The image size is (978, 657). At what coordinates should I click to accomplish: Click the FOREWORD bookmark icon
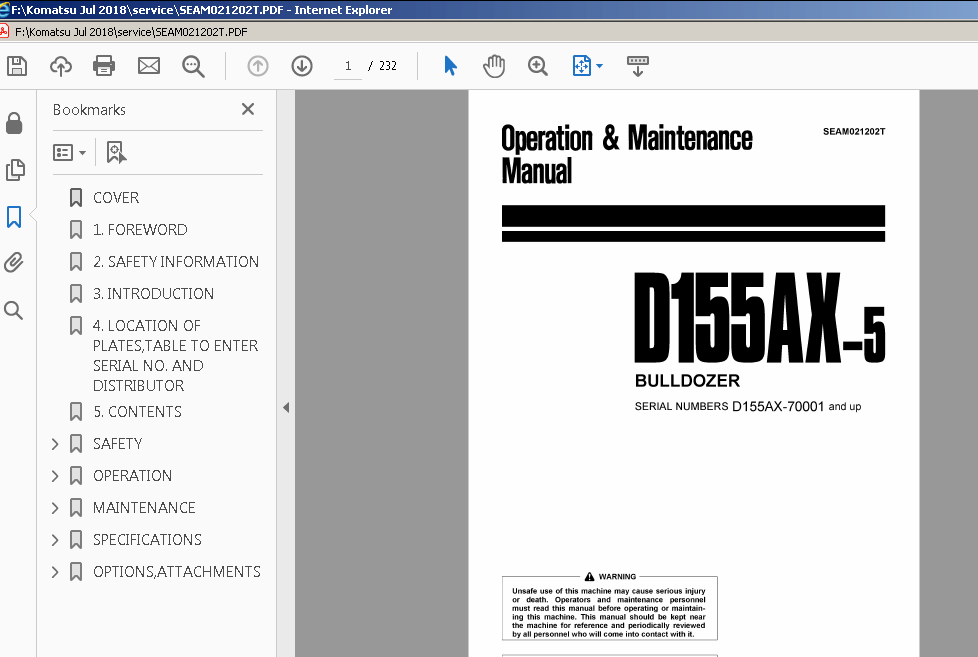coord(76,230)
